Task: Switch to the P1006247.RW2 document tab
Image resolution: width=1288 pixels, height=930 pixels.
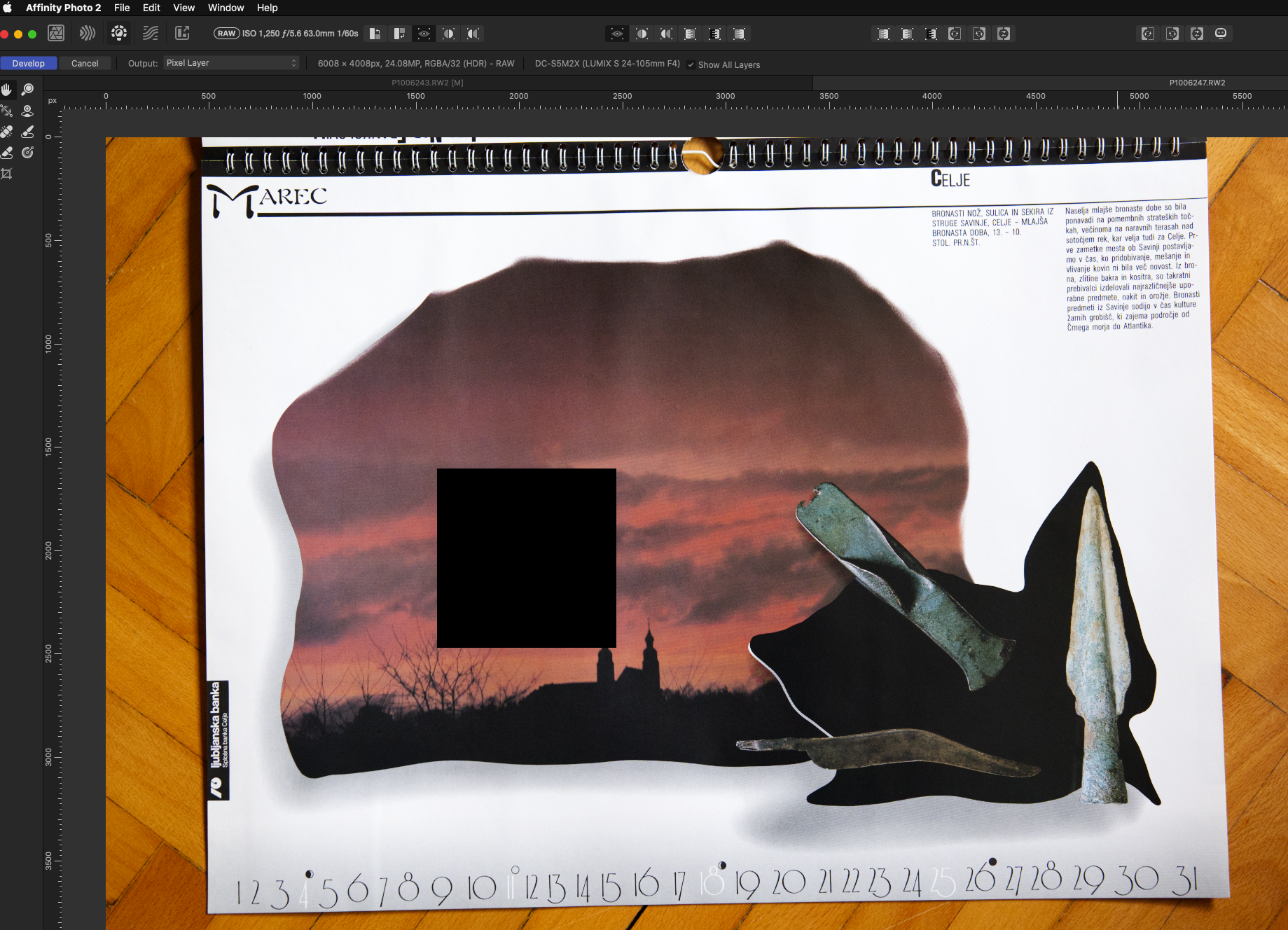Action: (x=1197, y=83)
